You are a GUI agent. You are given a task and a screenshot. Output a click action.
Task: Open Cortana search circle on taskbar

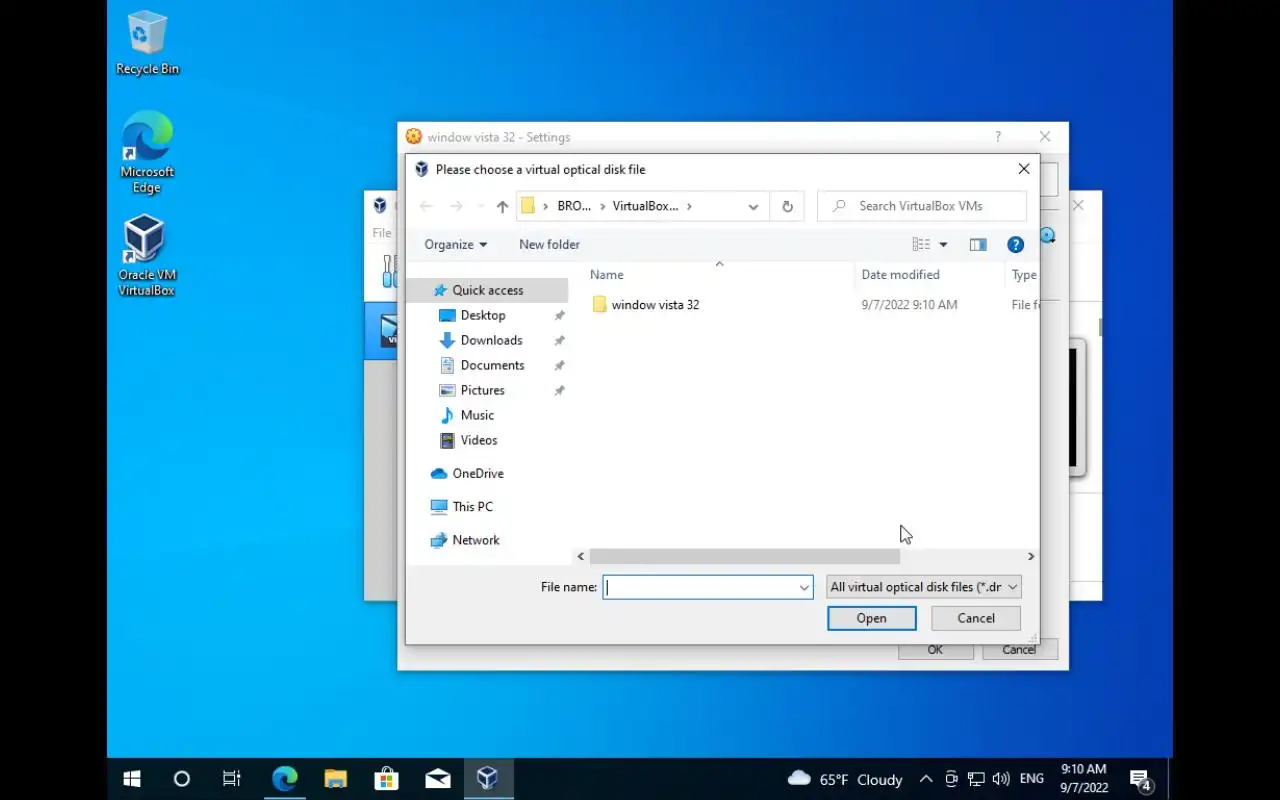(x=181, y=779)
